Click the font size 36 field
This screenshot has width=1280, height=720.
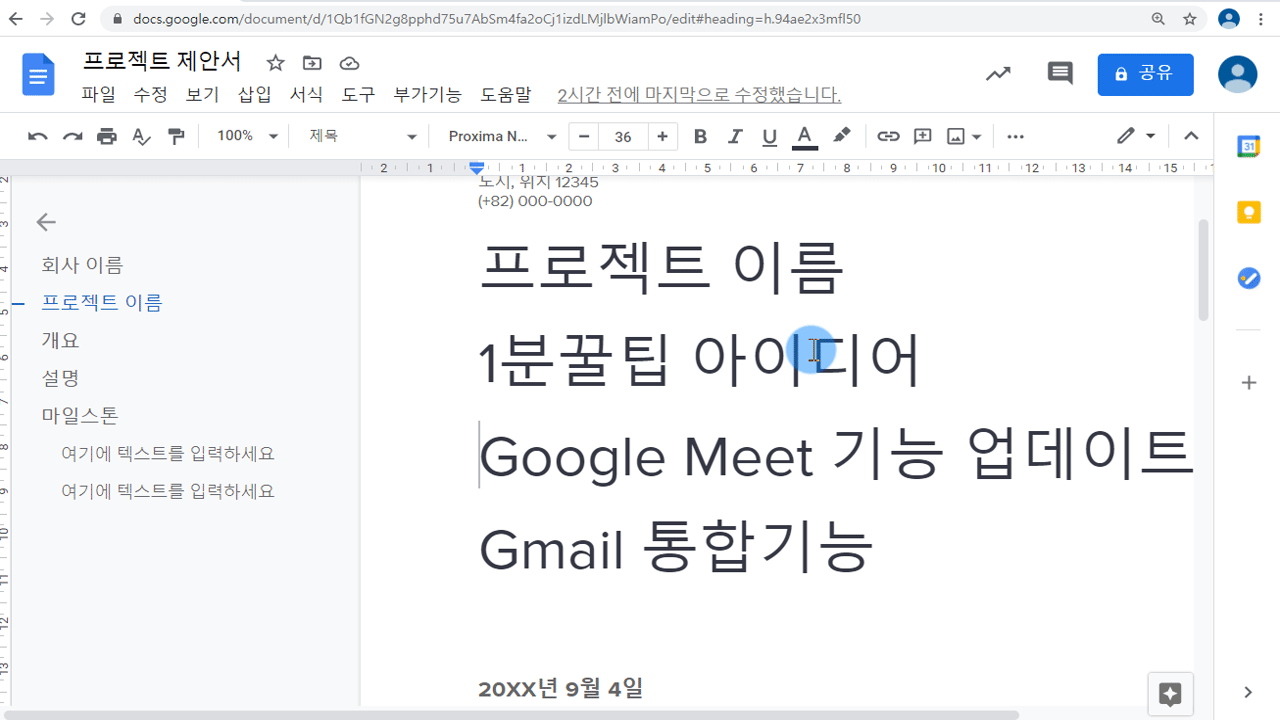click(623, 137)
